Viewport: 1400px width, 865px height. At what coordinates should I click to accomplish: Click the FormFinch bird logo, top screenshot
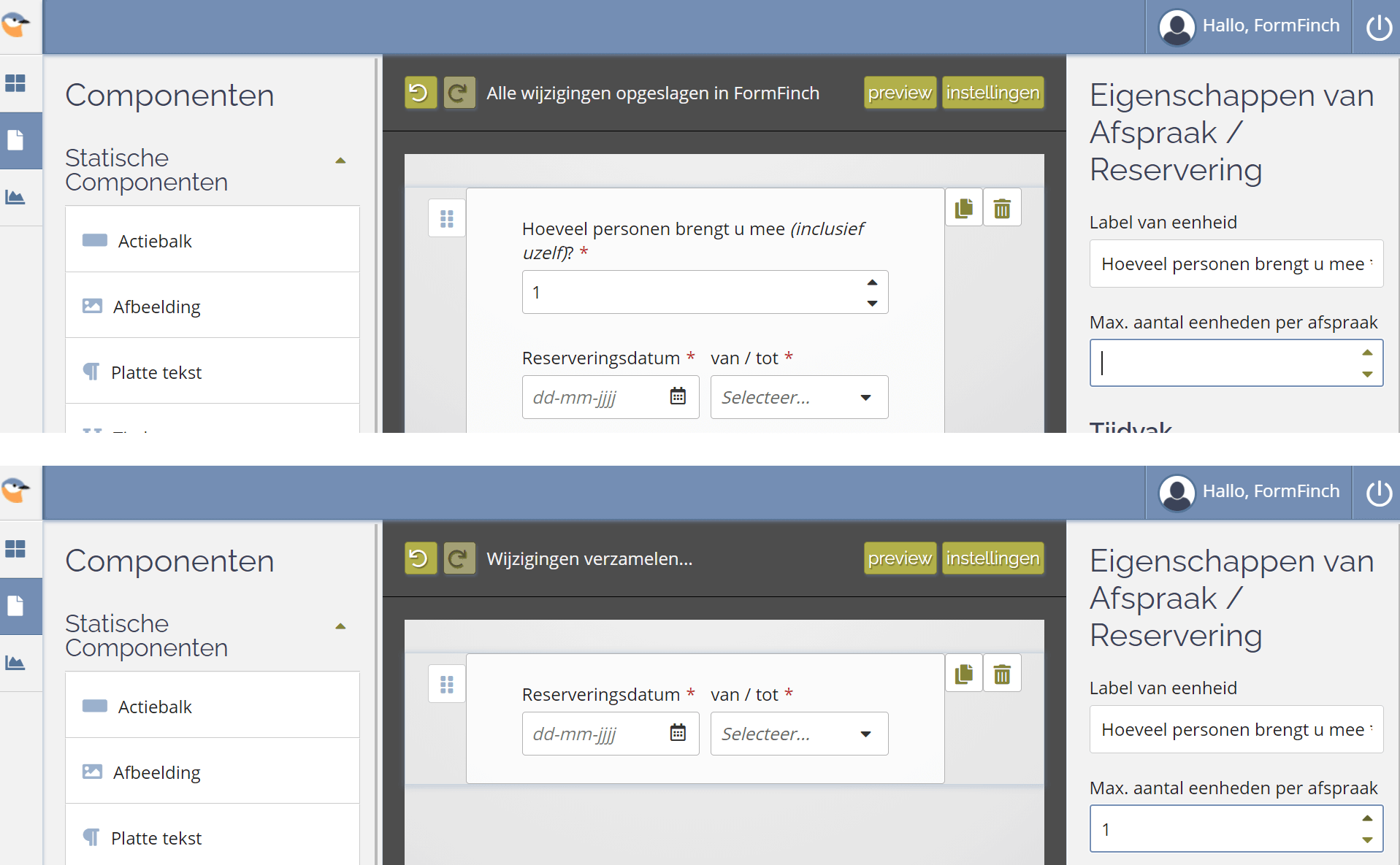(15, 25)
